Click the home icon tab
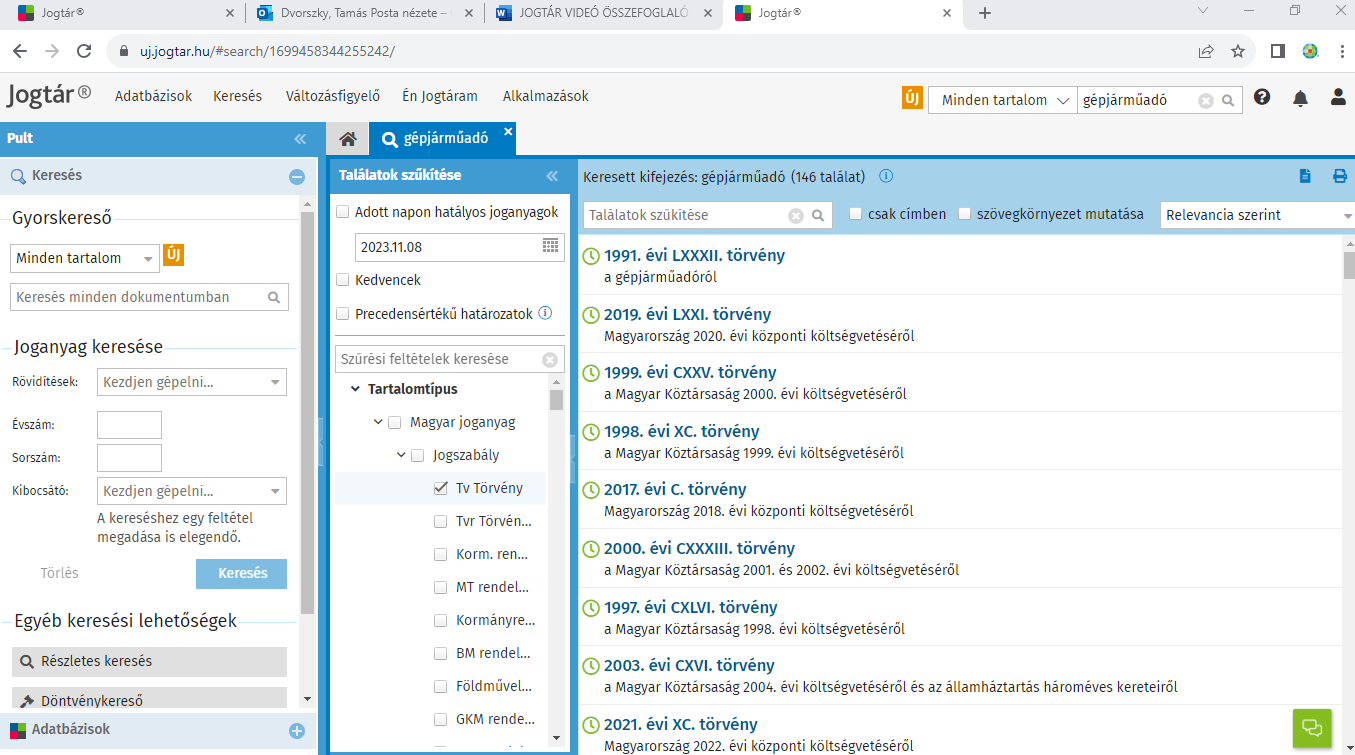Image resolution: width=1355 pixels, height=755 pixels. pos(347,139)
